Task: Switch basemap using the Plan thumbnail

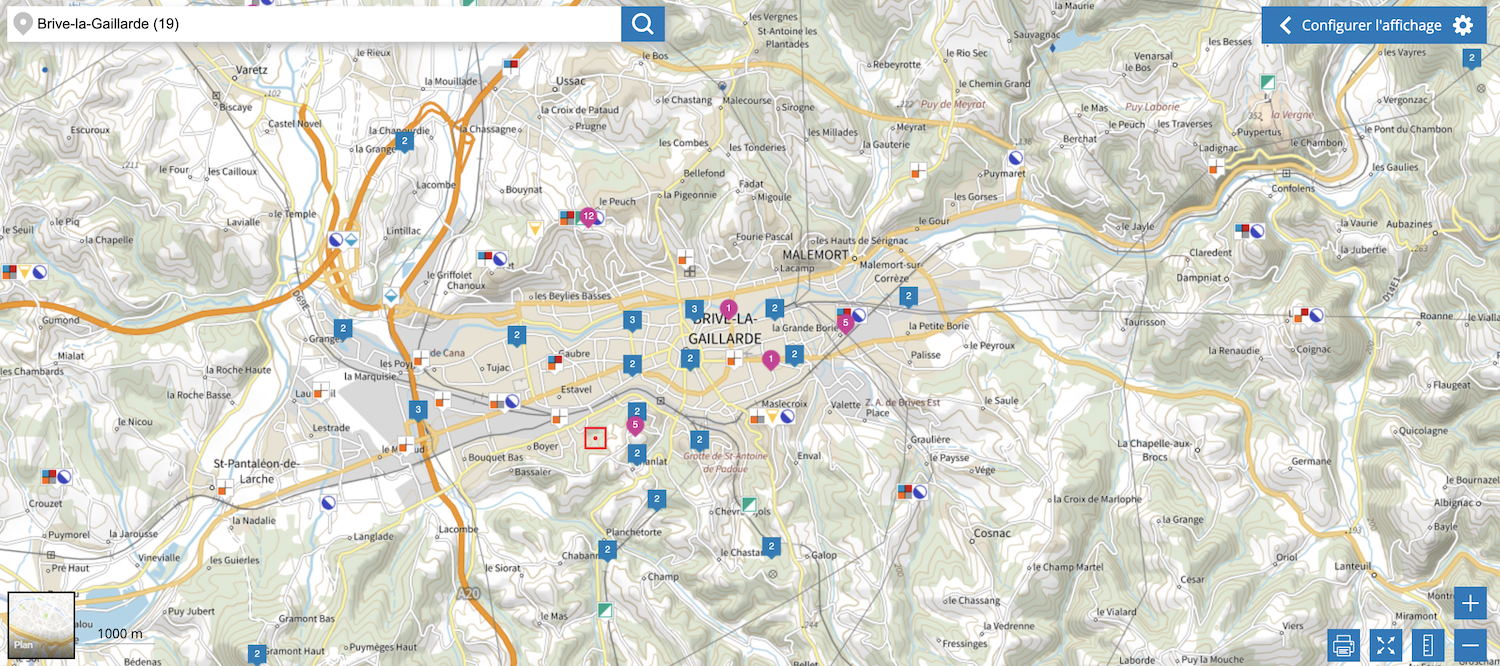Action: coord(41,625)
